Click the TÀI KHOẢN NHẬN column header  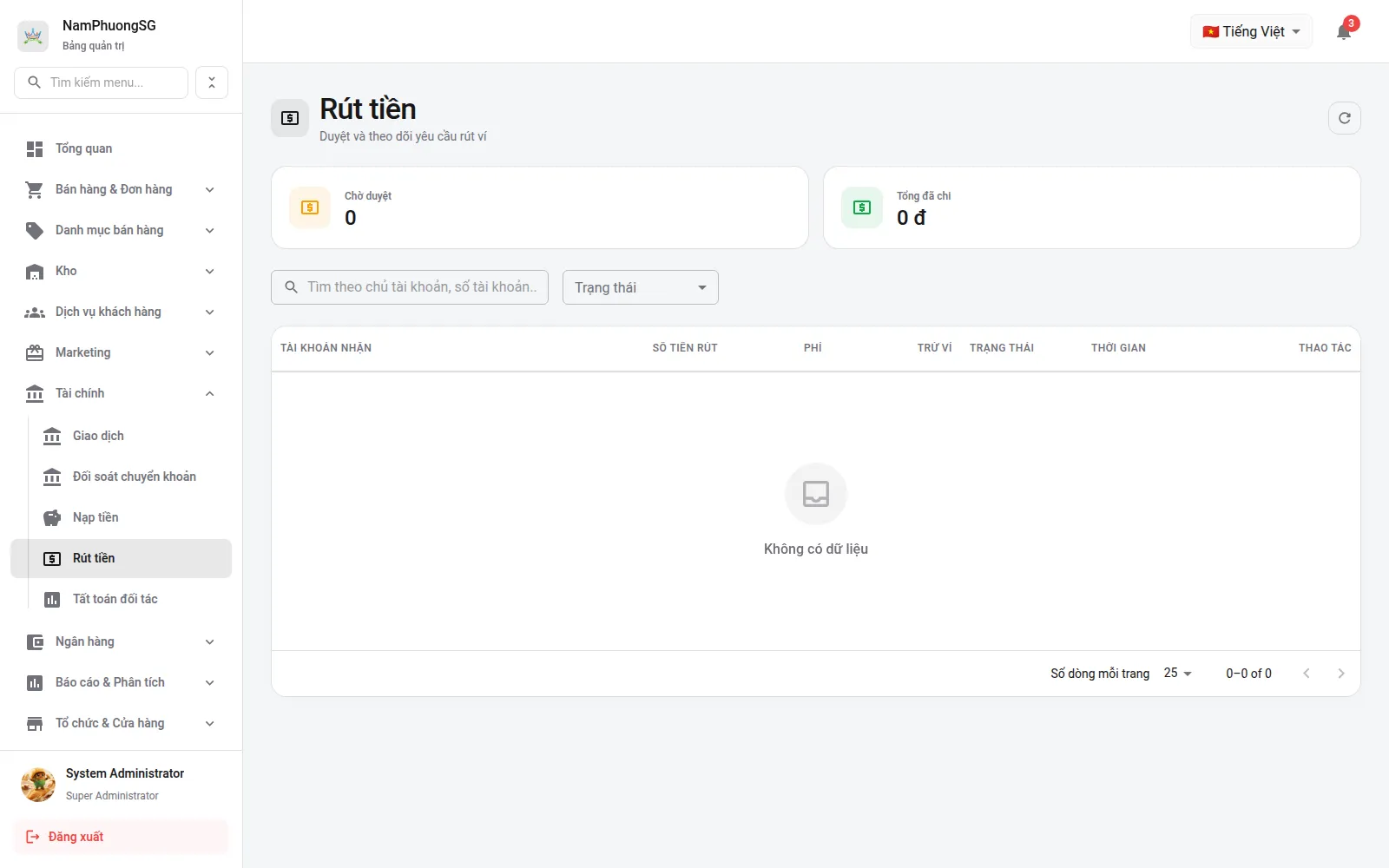[x=326, y=348]
